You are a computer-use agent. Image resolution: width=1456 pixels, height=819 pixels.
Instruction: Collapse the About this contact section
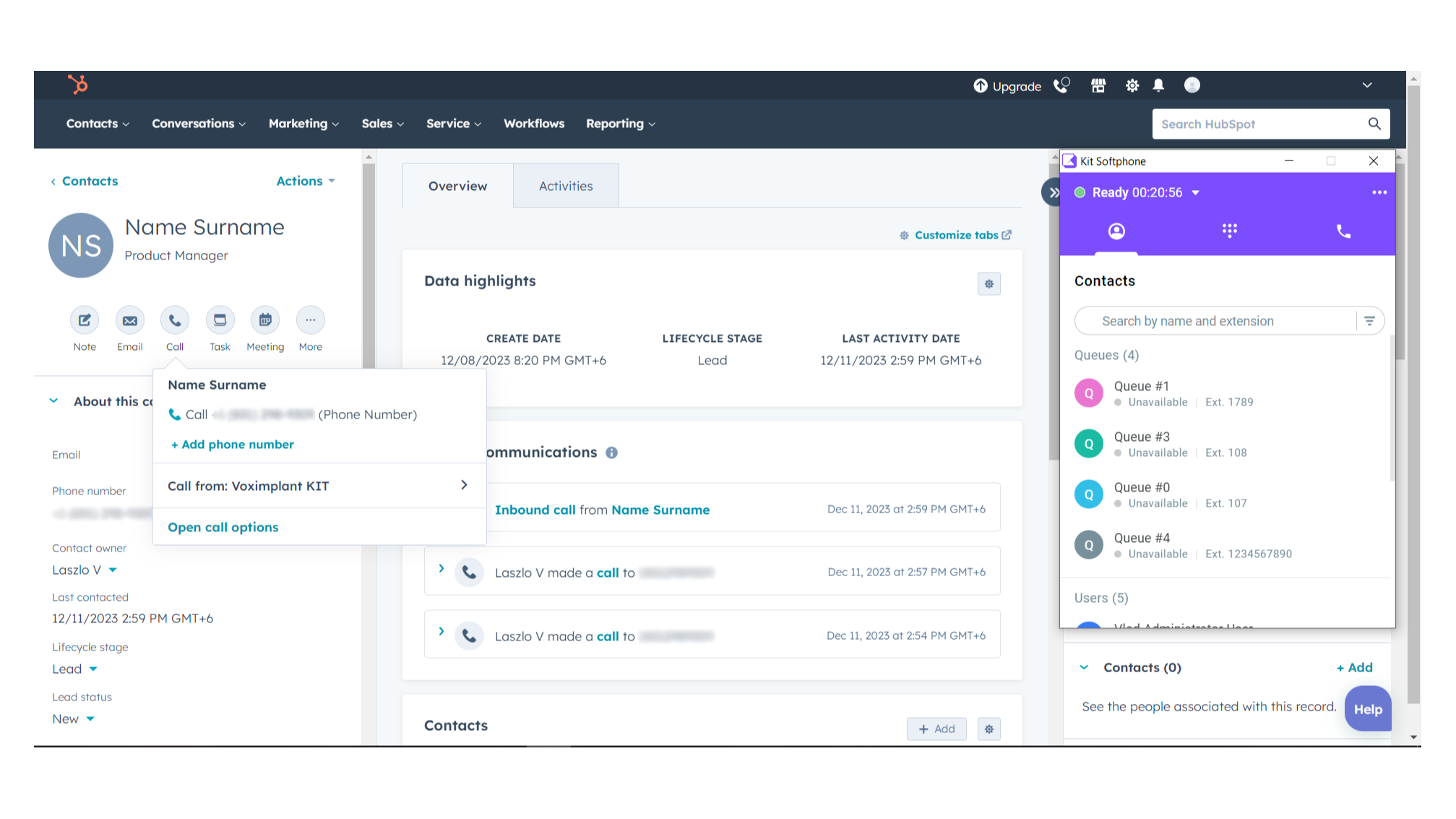(54, 401)
